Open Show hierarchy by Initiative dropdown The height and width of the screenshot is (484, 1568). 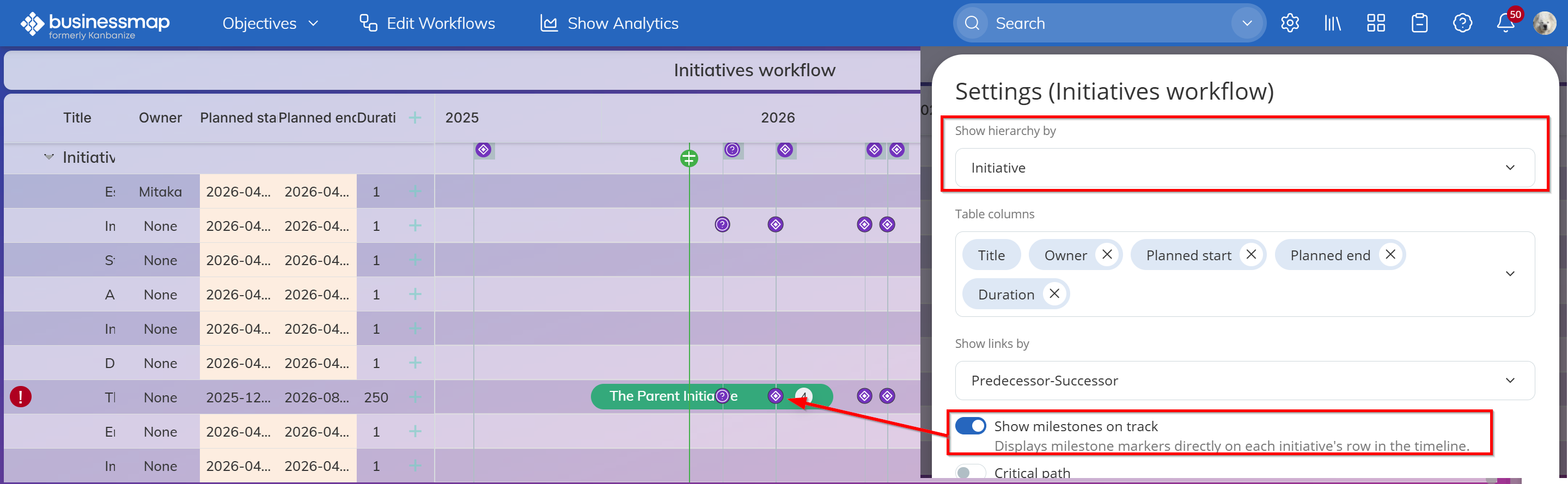pos(1243,168)
